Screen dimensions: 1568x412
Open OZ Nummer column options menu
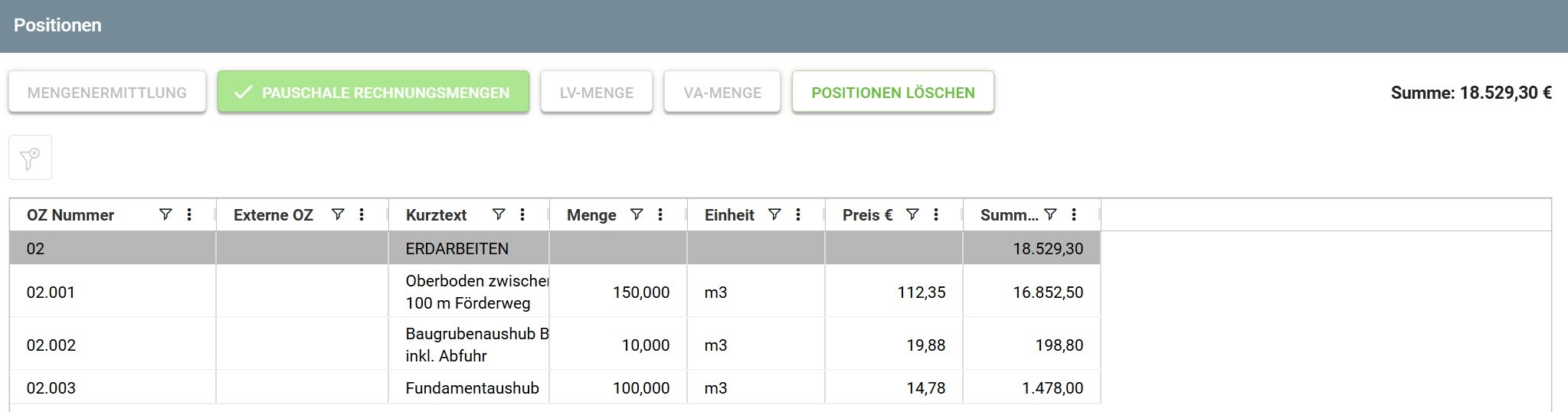pos(189,215)
